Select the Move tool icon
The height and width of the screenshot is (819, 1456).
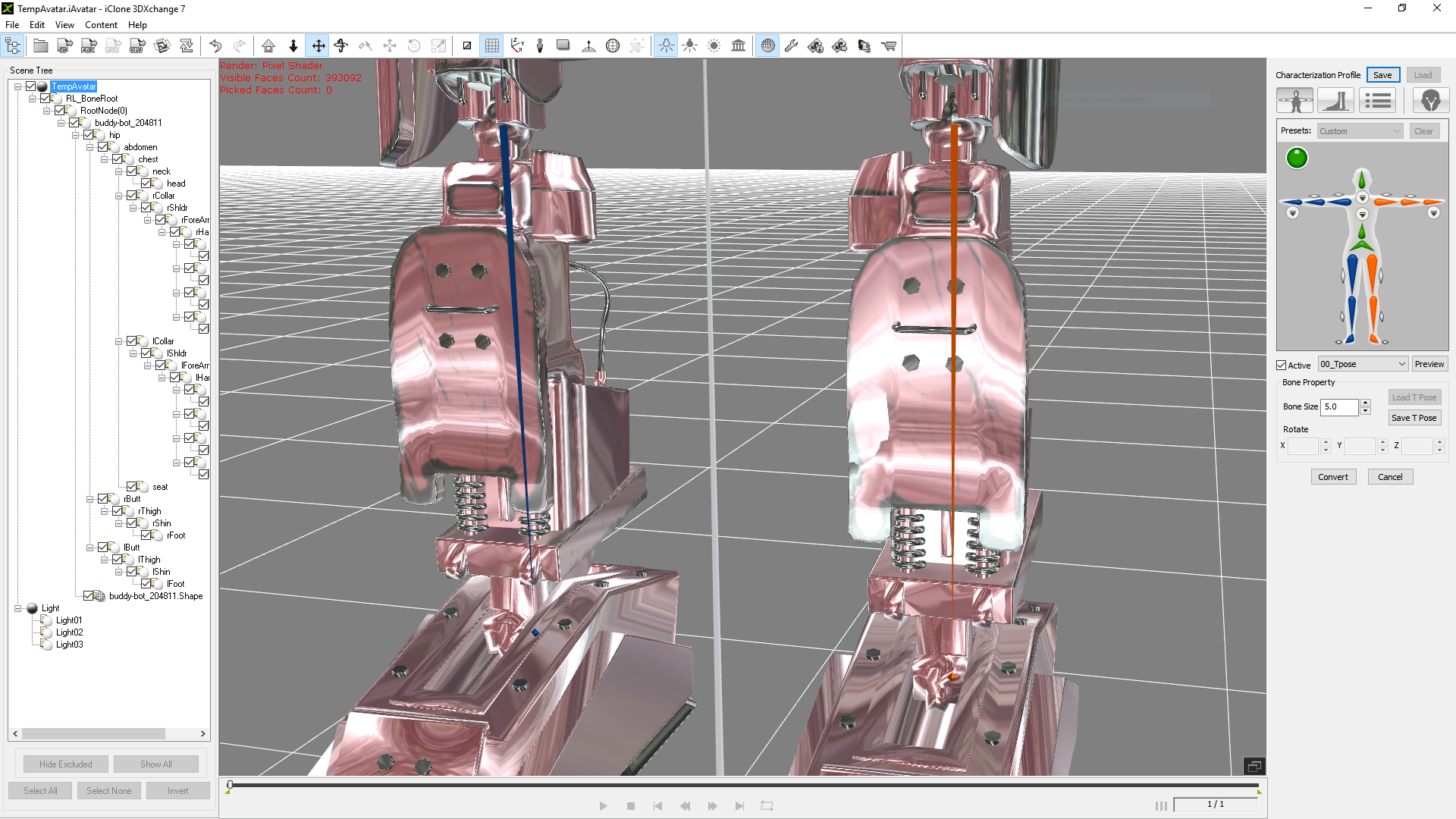[318, 46]
